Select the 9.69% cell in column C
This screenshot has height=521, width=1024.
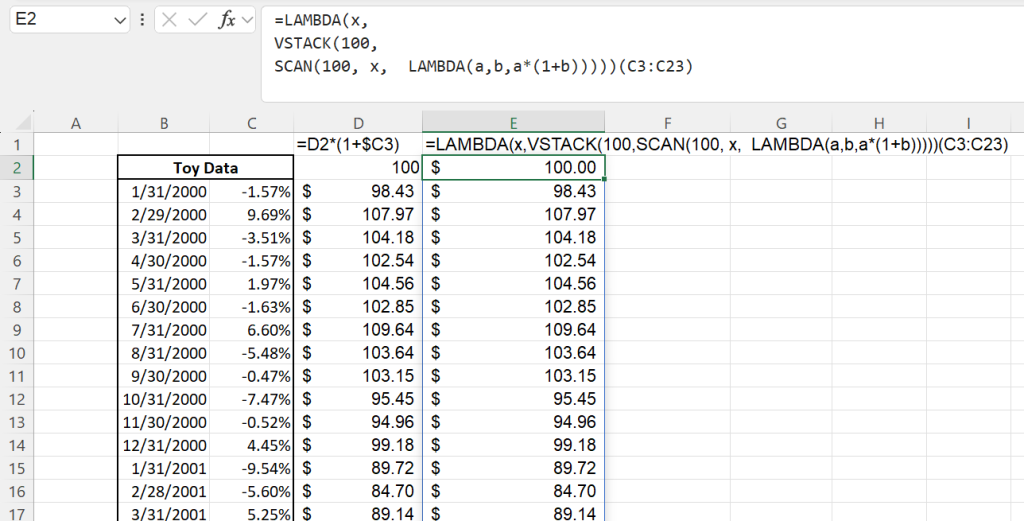coord(252,214)
